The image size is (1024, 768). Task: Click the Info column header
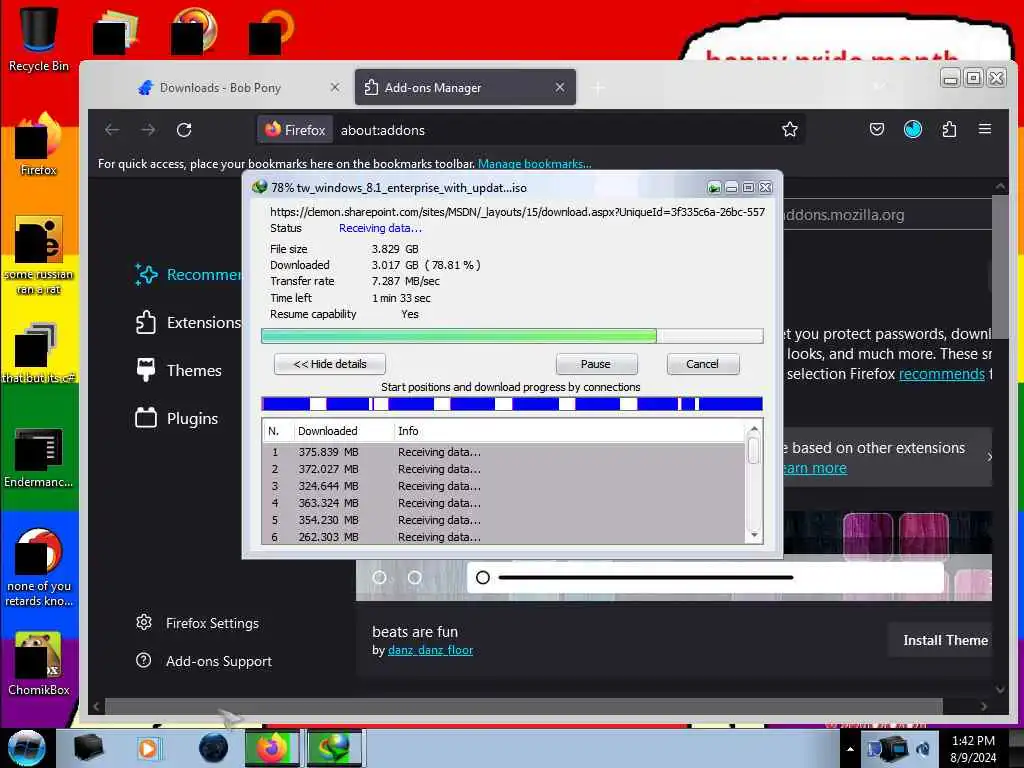pos(569,431)
